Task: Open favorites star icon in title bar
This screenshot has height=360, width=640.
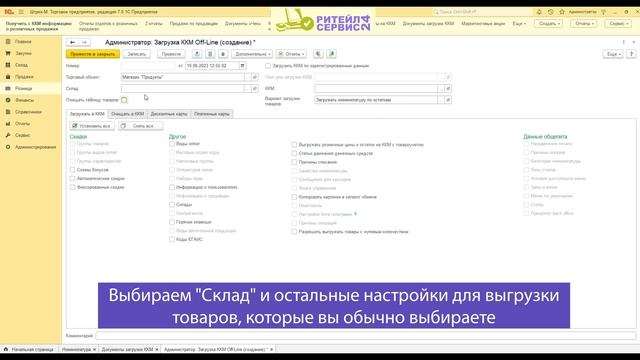Action: coord(562,12)
